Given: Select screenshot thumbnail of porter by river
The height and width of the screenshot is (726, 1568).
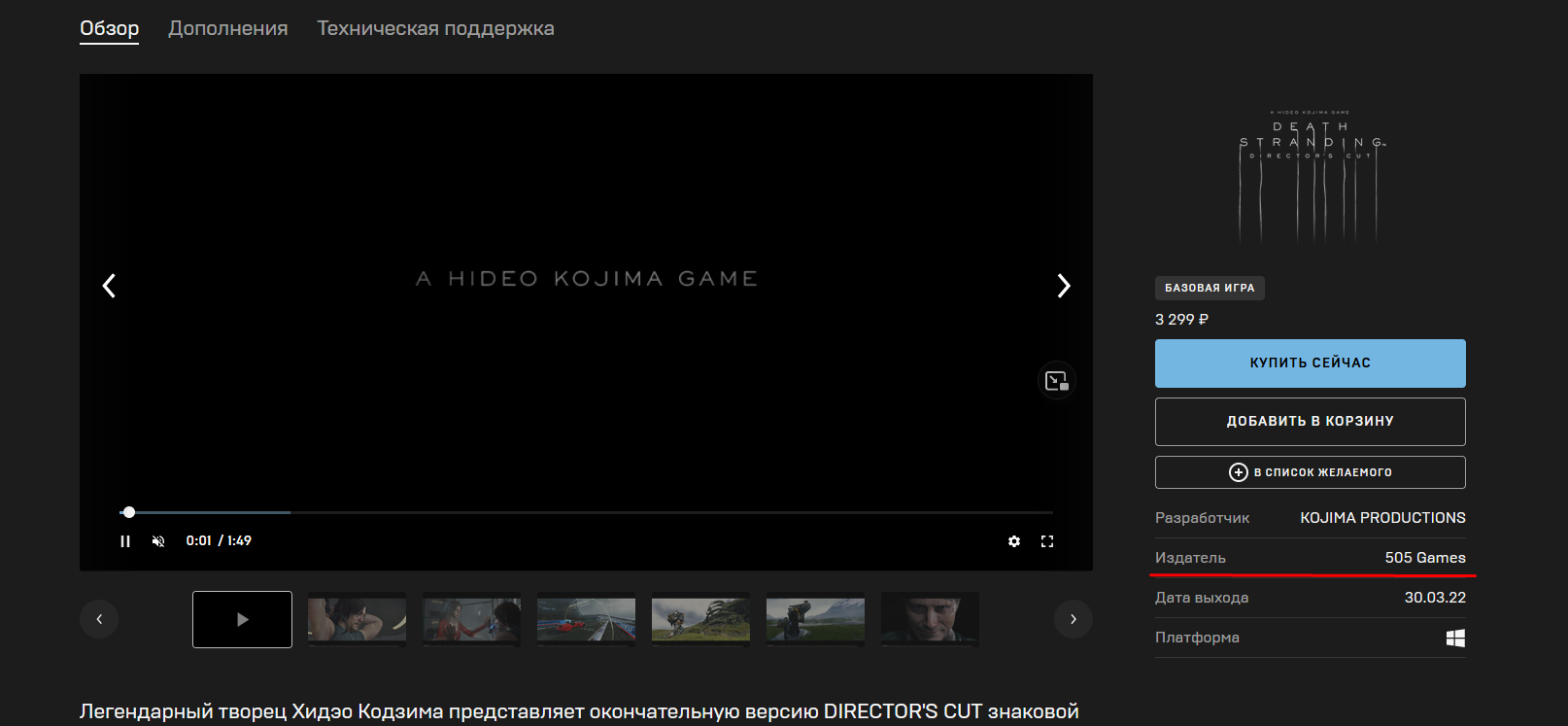Looking at the screenshot, I should [815, 619].
